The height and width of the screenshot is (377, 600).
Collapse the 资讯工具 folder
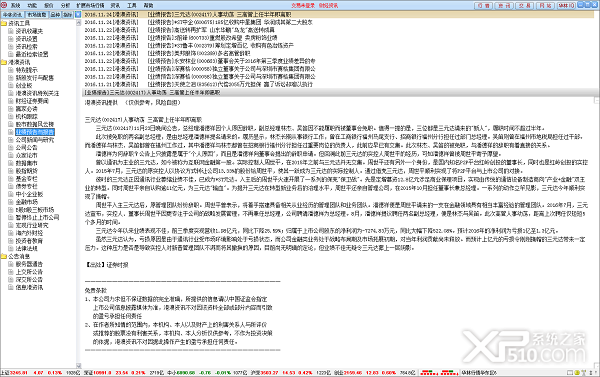3,23
